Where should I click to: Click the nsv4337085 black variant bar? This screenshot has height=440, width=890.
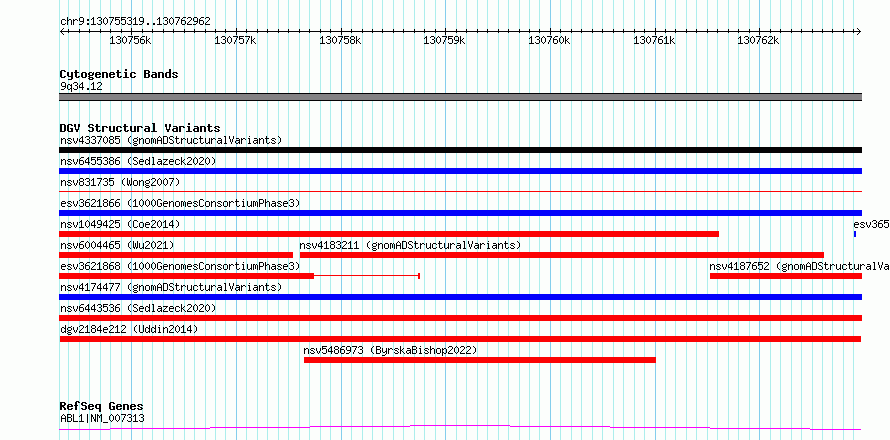[x=460, y=150]
